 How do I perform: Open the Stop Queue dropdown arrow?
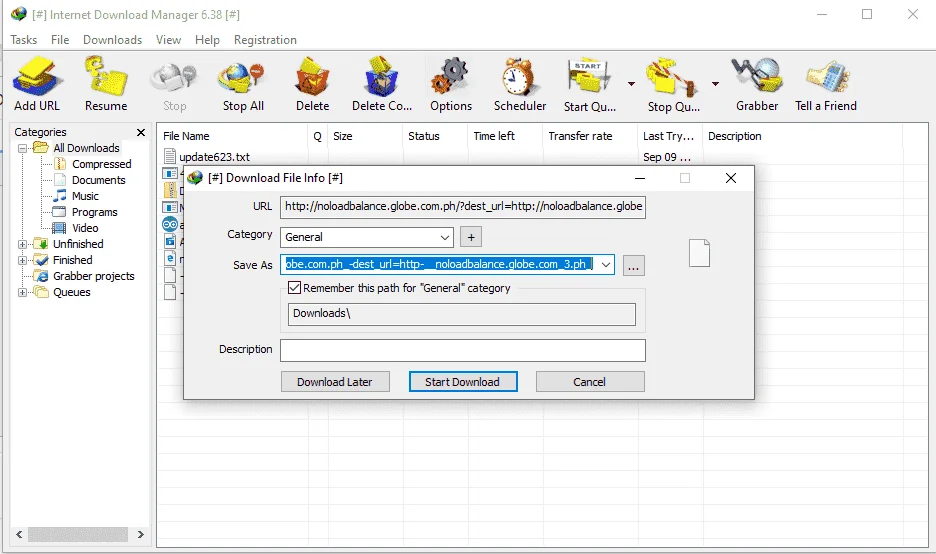(715, 84)
